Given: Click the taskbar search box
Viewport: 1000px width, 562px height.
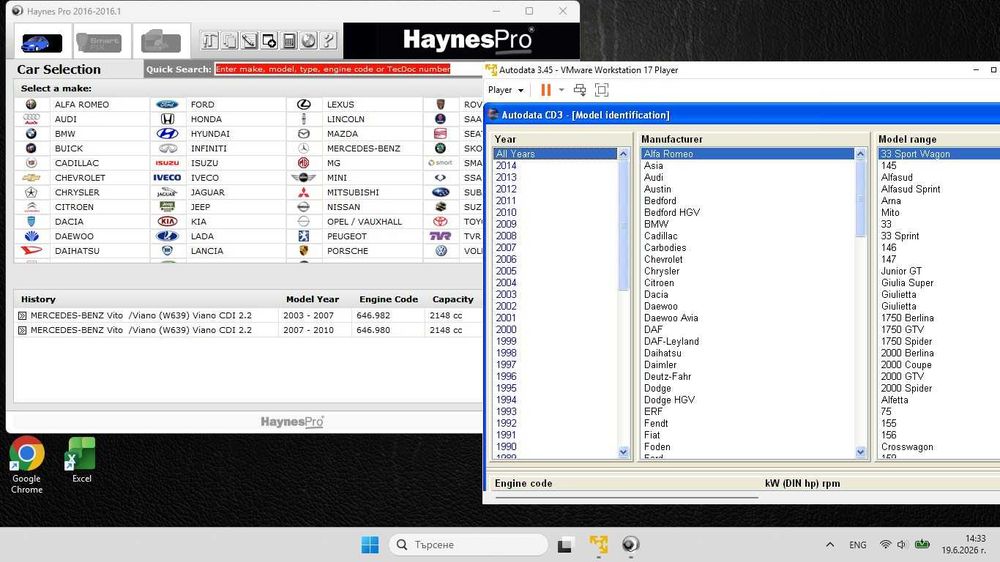Looking at the screenshot, I should 469,545.
